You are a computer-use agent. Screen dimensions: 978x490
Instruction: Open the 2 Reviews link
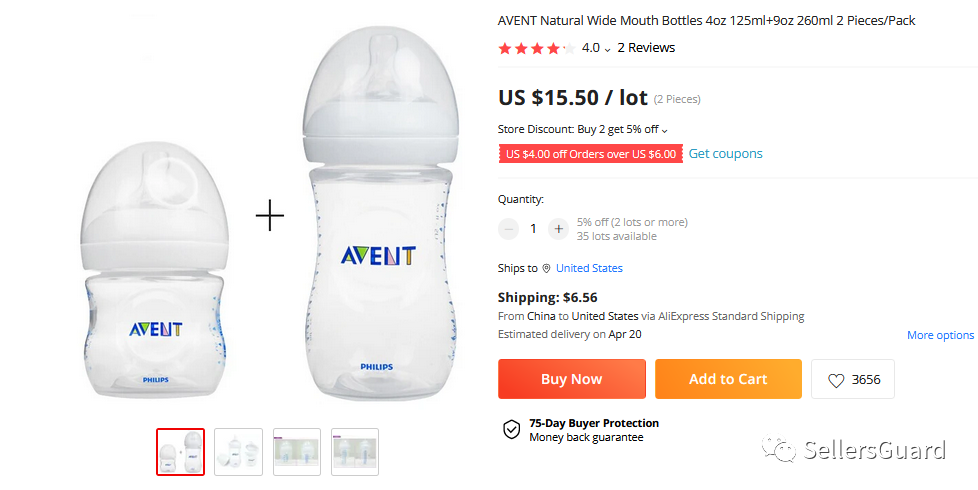pos(646,48)
